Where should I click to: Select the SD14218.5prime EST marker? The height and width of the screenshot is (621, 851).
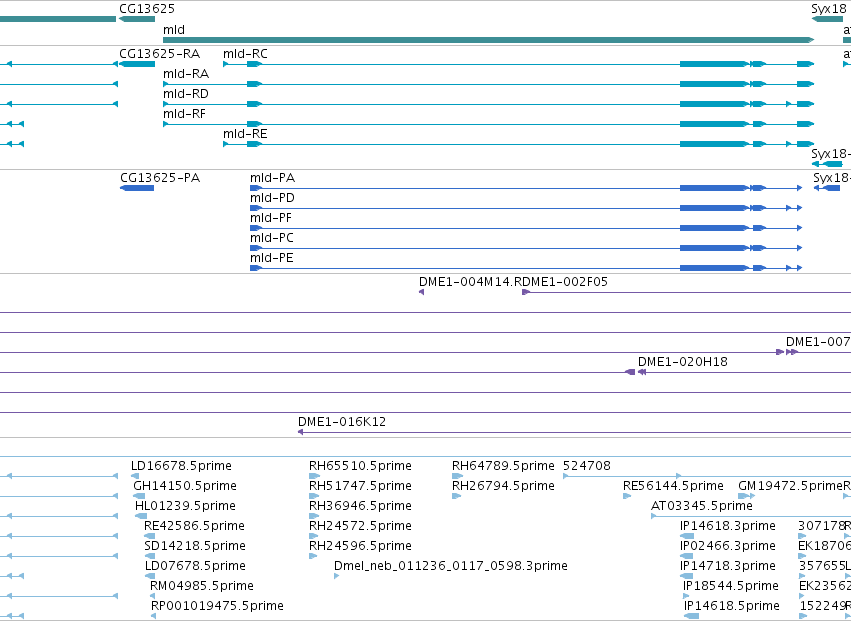pos(150,556)
